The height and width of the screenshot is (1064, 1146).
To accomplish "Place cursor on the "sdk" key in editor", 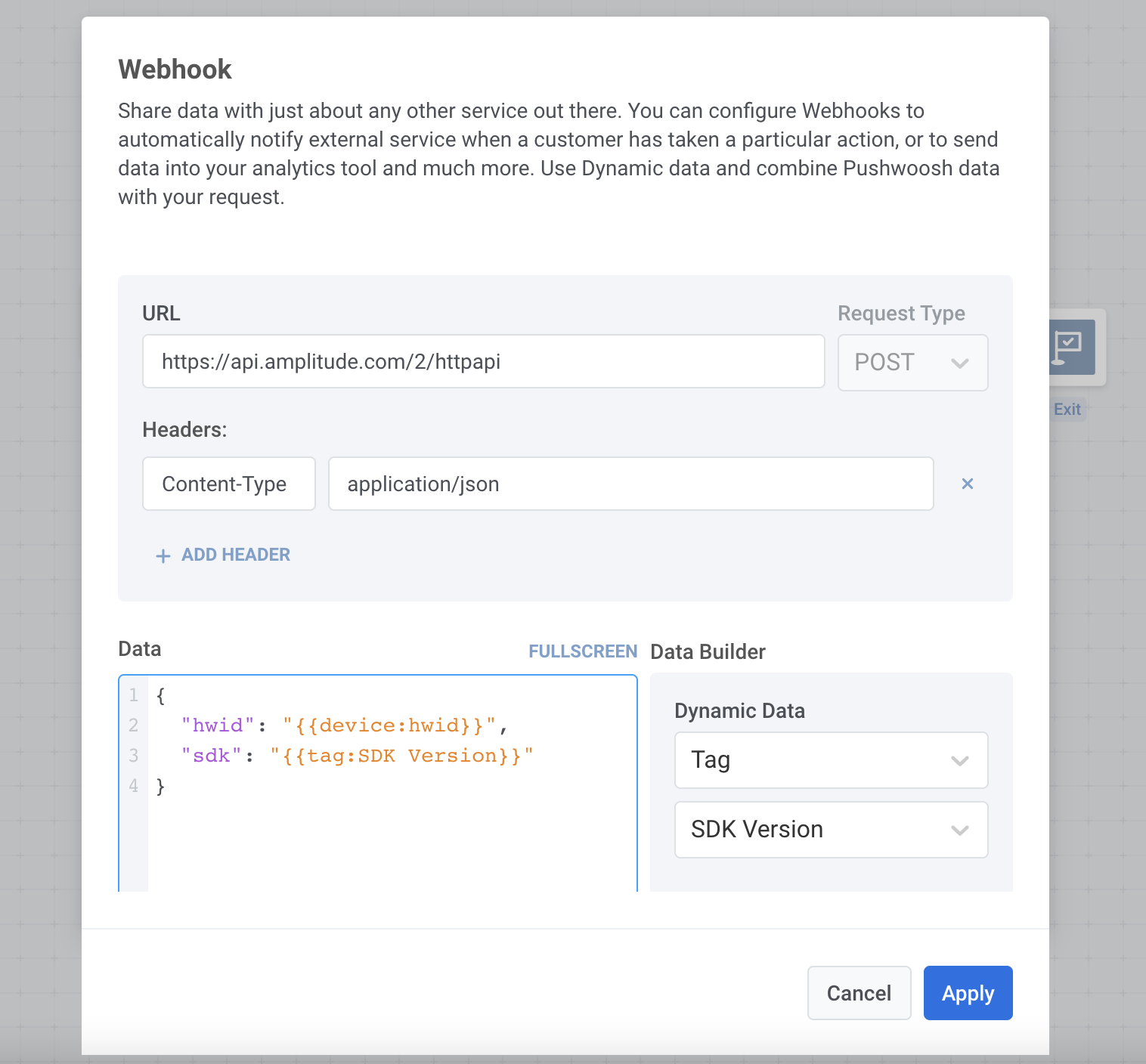I will [211, 756].
